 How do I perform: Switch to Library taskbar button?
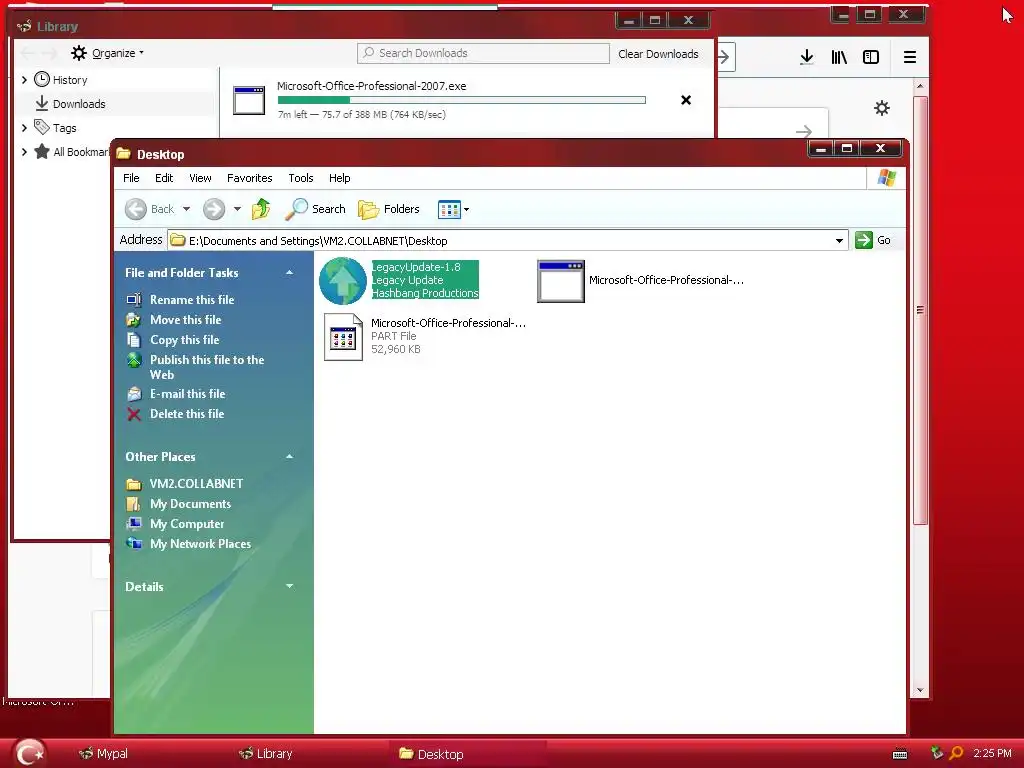coord(265,754)
